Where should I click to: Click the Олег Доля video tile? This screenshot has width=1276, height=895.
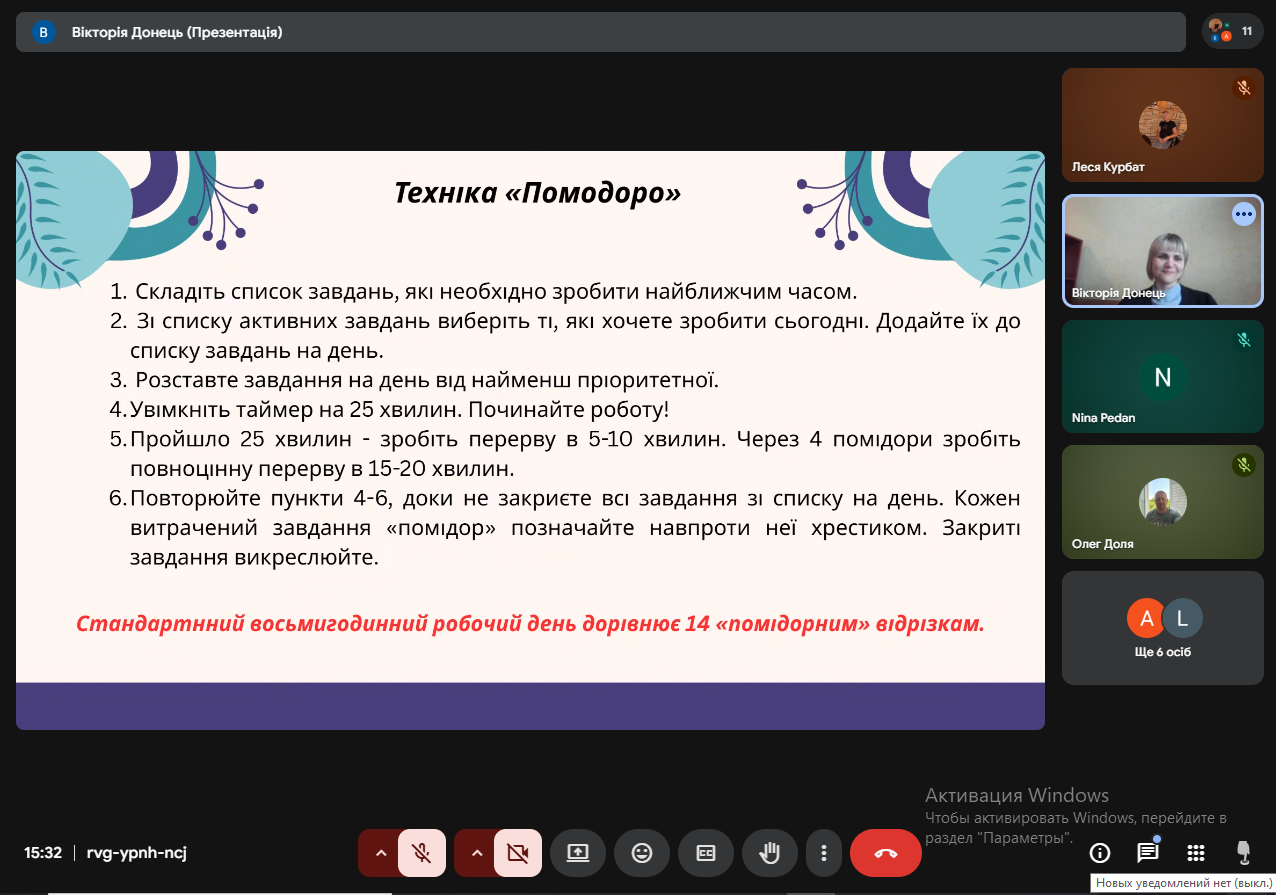click(1162, 502)
